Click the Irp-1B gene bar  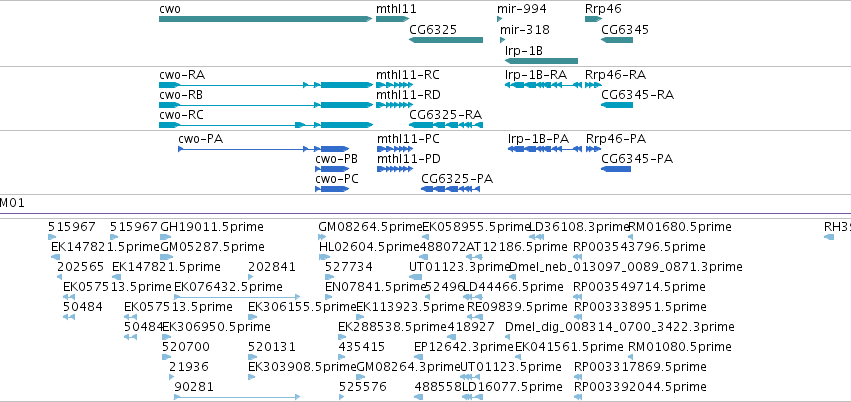coord(541,61)
